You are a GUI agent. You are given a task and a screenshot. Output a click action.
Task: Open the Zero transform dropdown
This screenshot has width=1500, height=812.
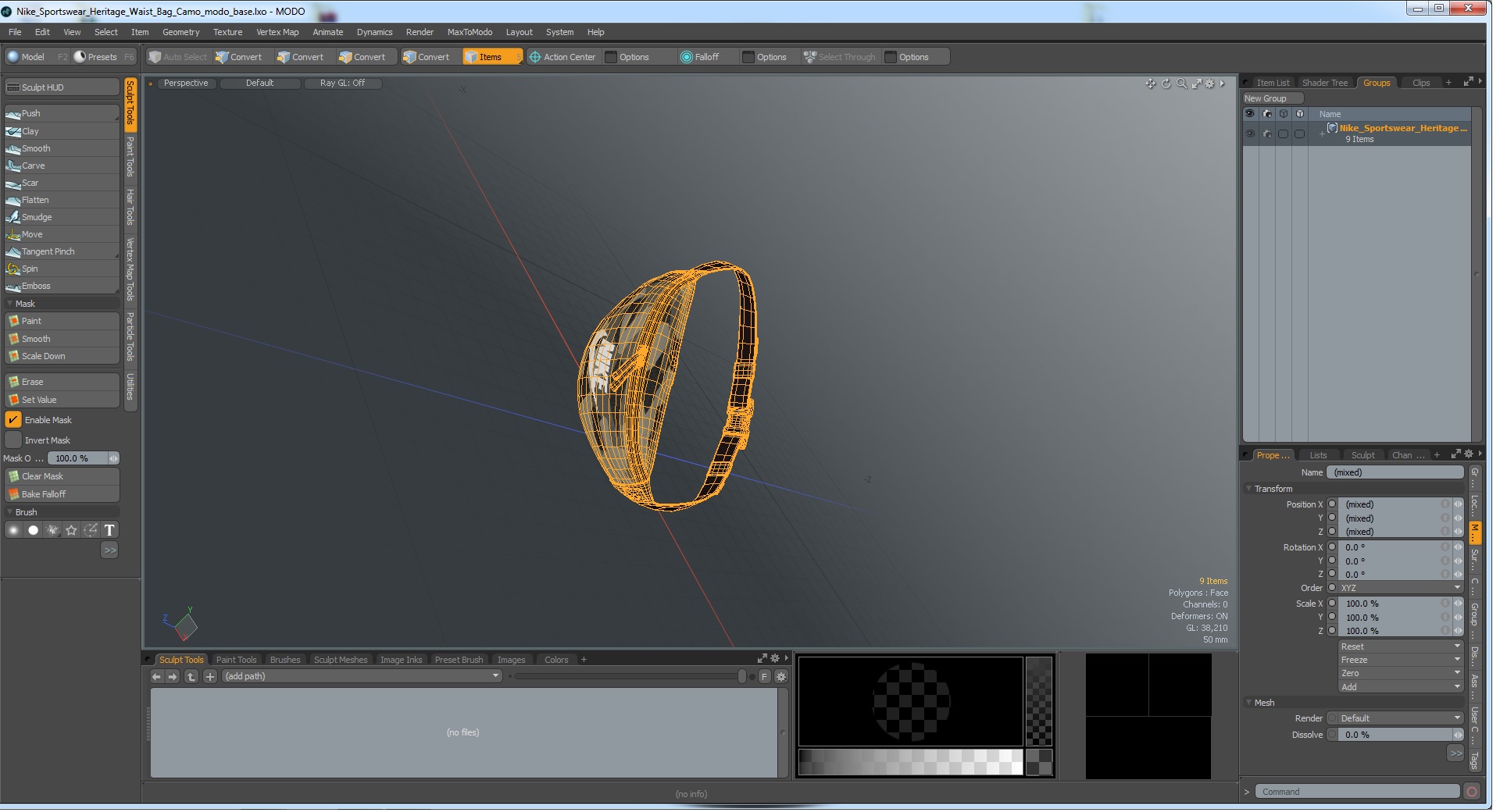[x=1400, y=674]
